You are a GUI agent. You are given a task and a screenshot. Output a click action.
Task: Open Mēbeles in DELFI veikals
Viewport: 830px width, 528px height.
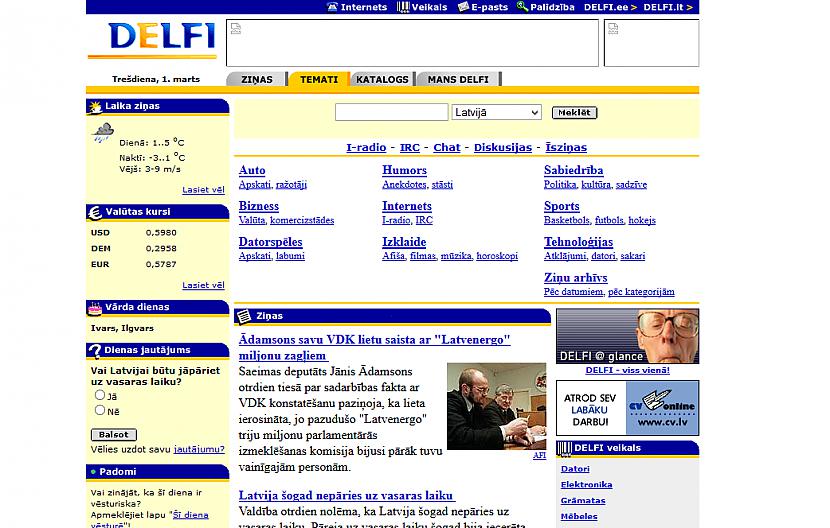[x=579, y=516]
